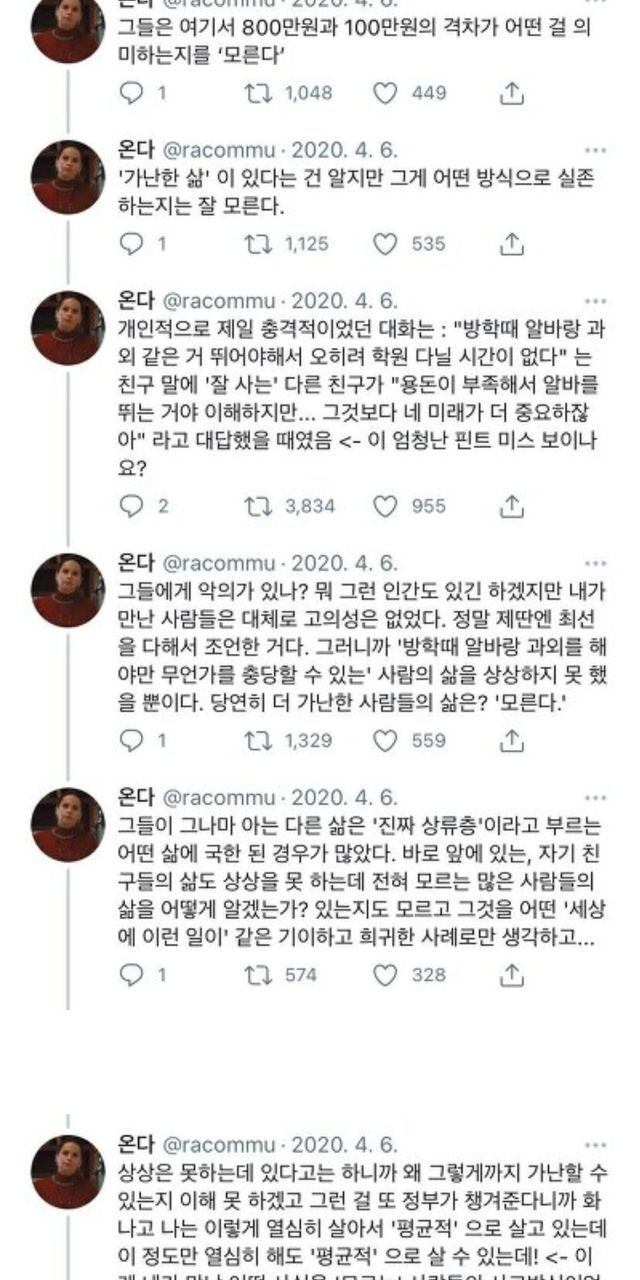Retweet the tweet with 1,329 retweets

click(258, 740)
